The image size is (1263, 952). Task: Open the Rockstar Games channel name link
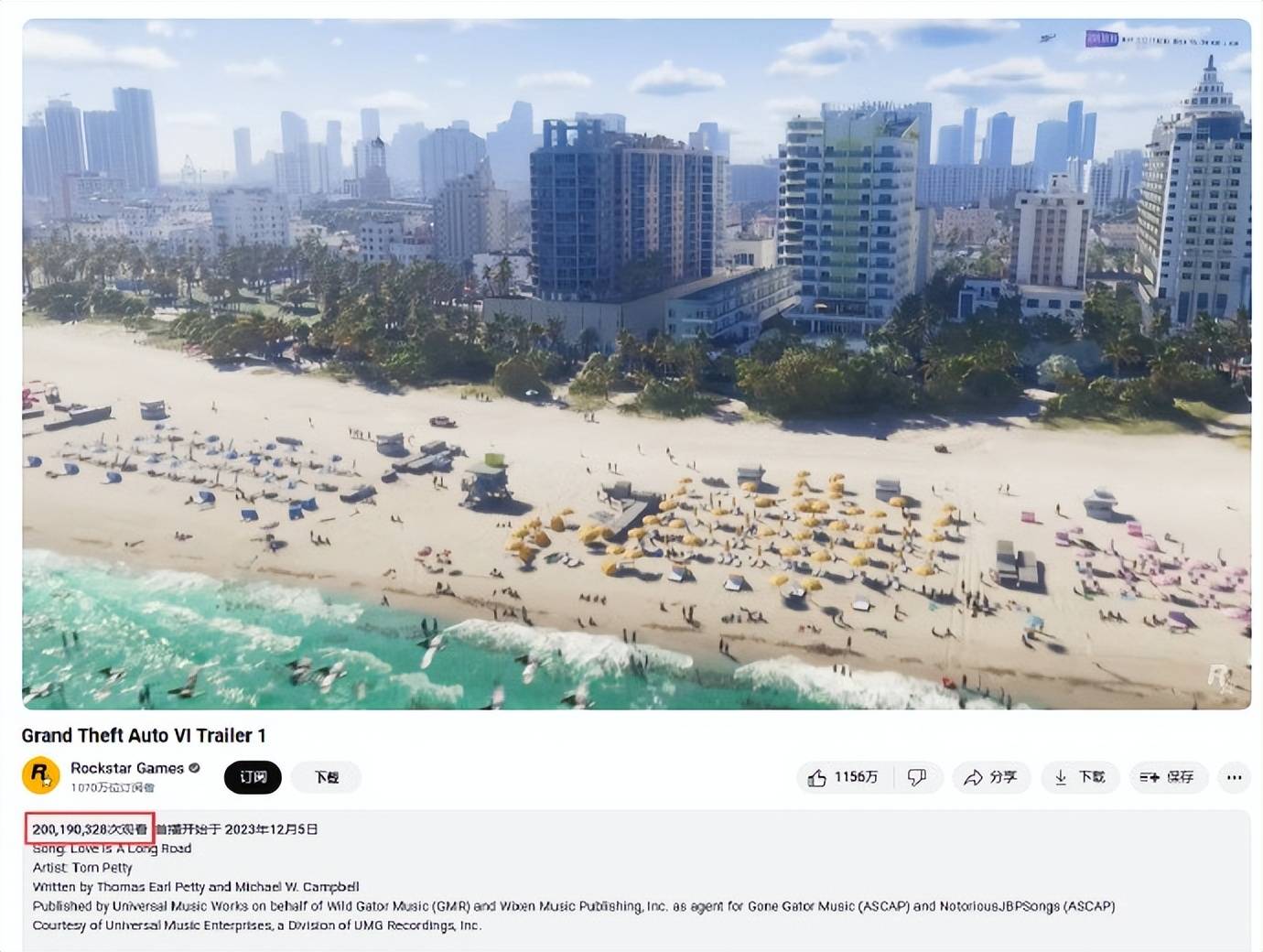coord(127,768)
